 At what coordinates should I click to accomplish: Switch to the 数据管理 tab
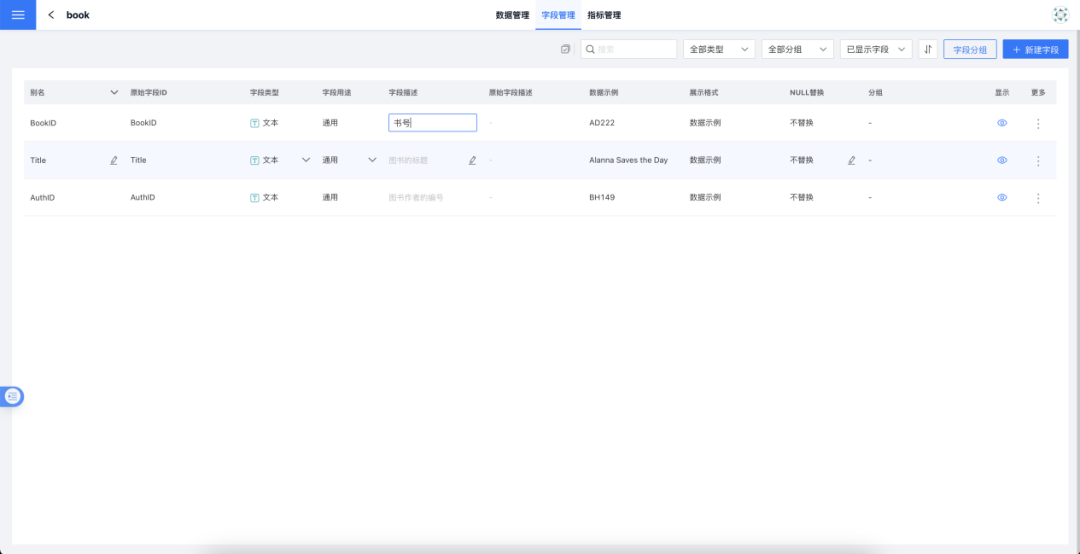[x=512, y=14]
